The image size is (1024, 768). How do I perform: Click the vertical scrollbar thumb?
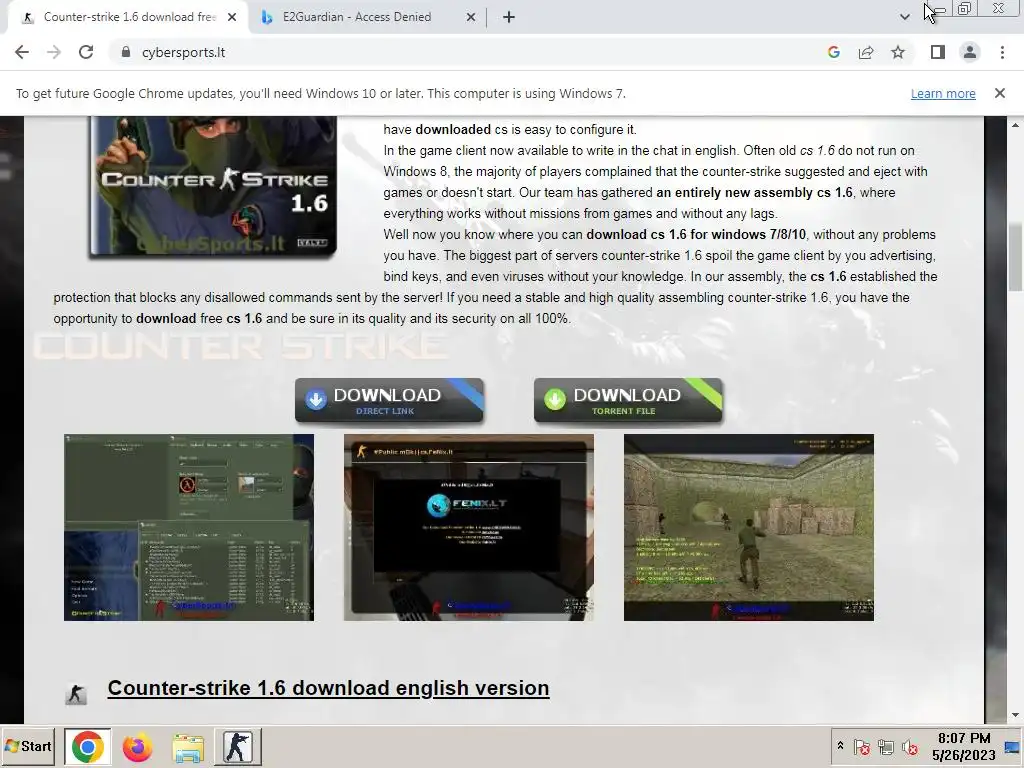(x=1015, y=257)
